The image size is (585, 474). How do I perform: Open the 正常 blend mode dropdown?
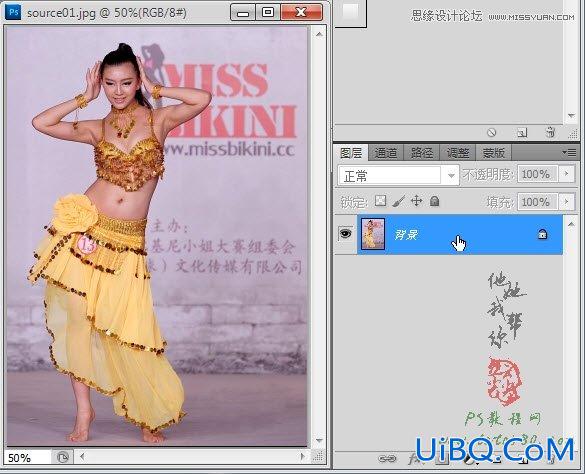click(398, 175)
